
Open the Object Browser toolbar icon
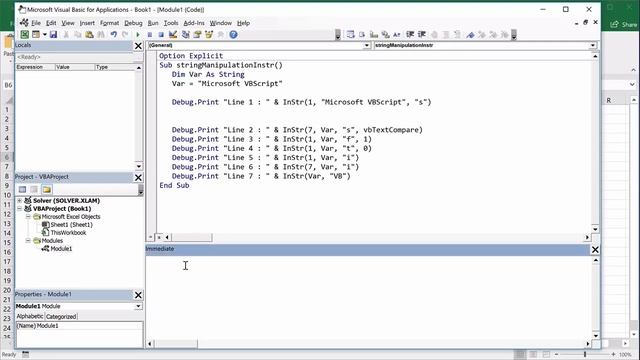(x=209, y=35)
